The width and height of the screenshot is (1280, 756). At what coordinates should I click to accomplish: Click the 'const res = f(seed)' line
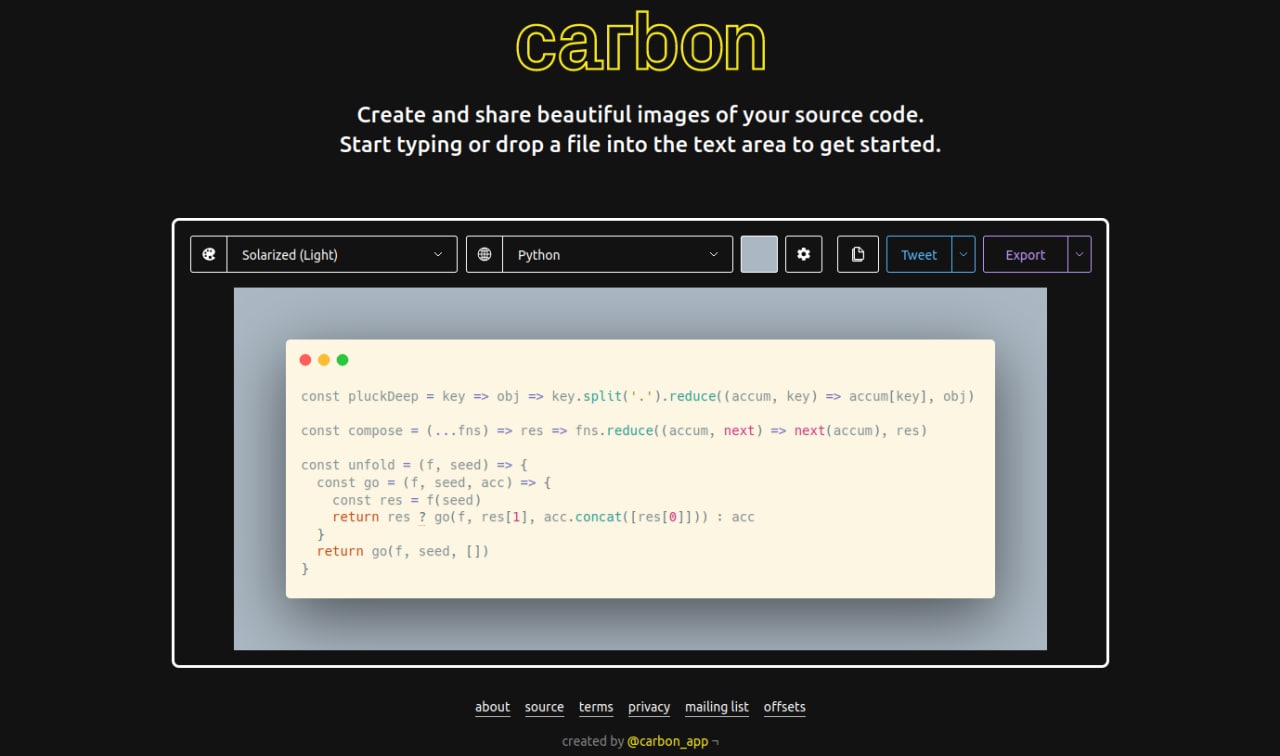(407, 500)
